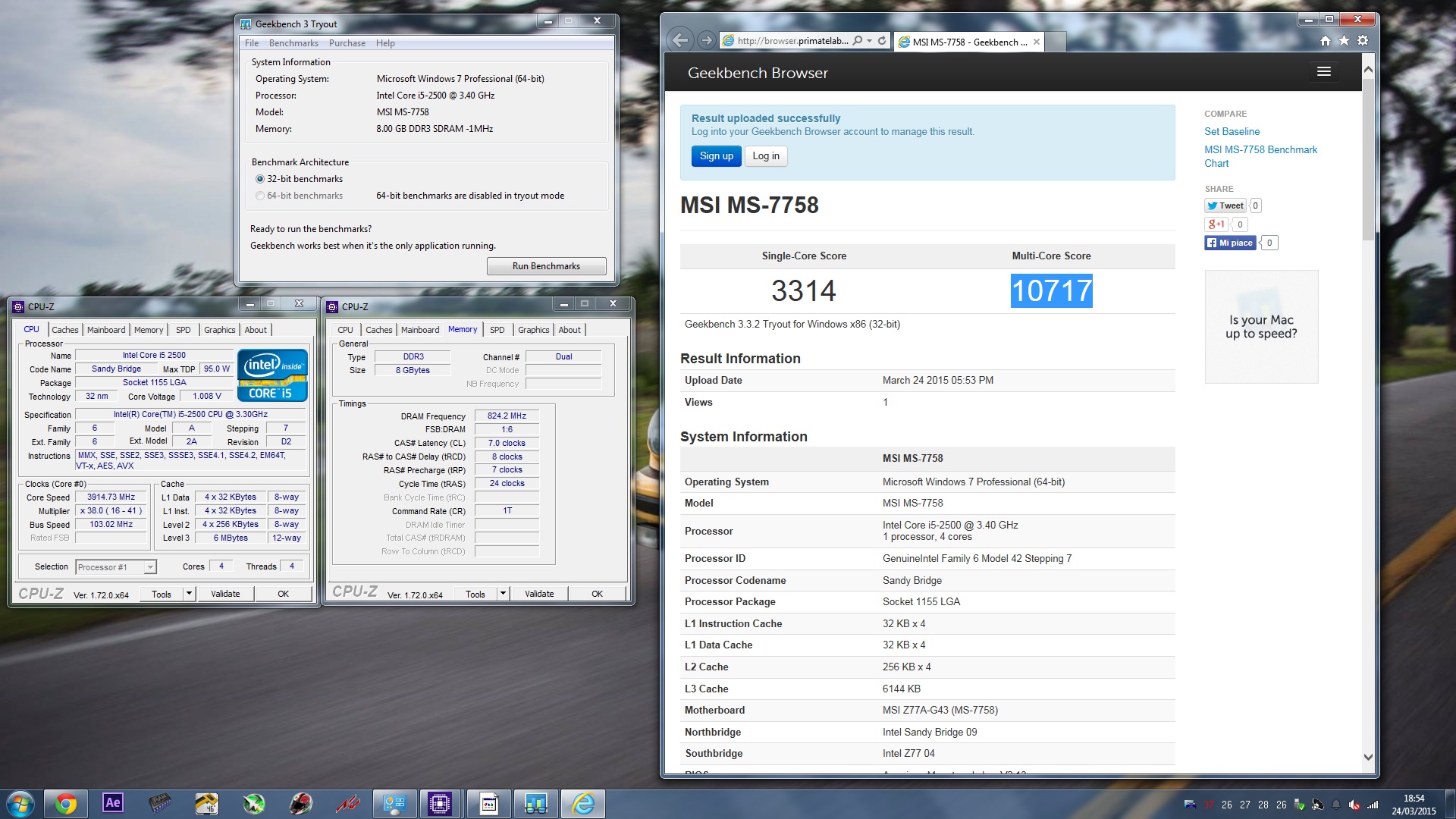Click scrollbar down arrow in browser
This screenshot has width=1456, height=819.
tap(1368, 757)
